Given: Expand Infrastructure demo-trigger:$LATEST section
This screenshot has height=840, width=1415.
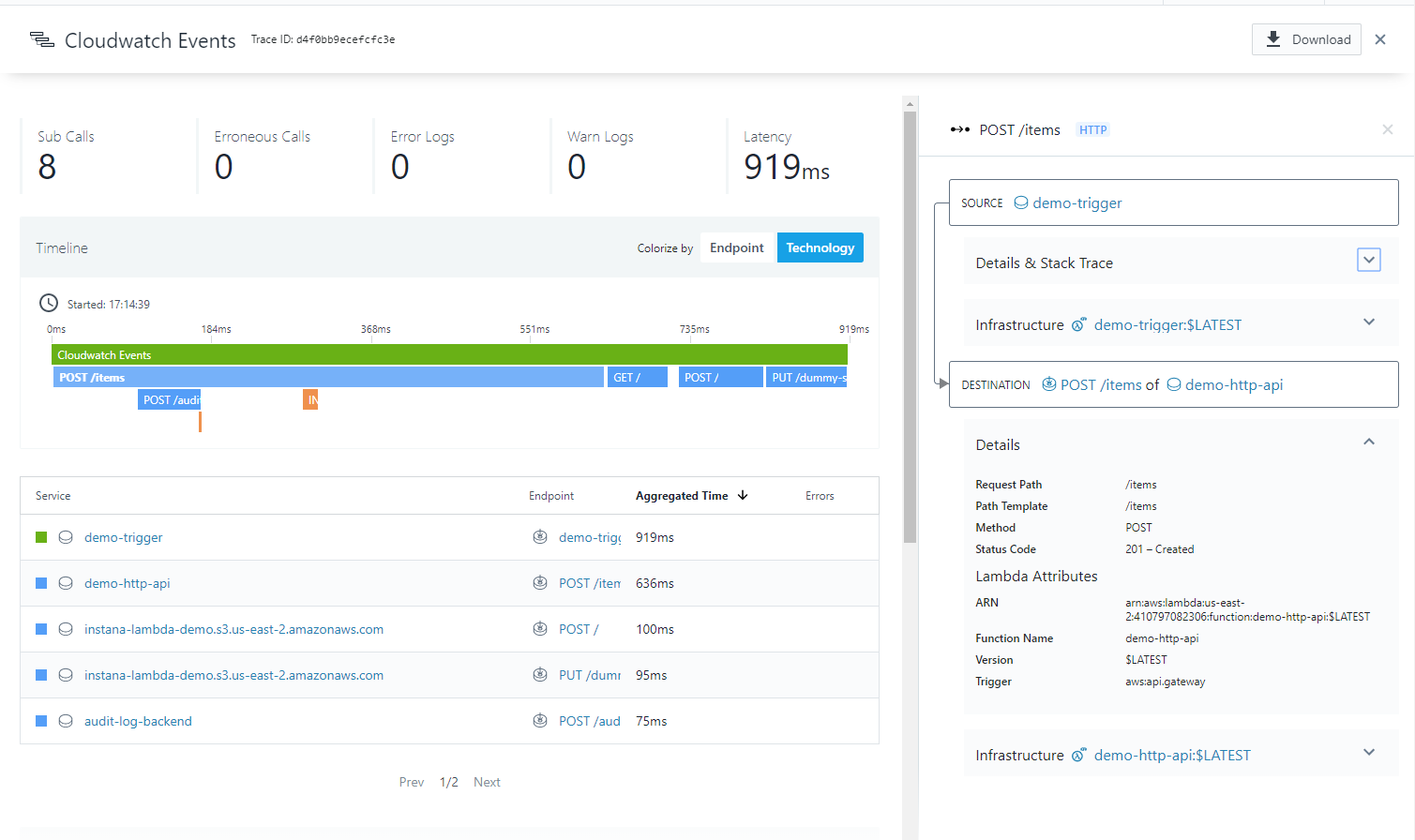Looking at the screenshot, I should [x=1369, y=322].
